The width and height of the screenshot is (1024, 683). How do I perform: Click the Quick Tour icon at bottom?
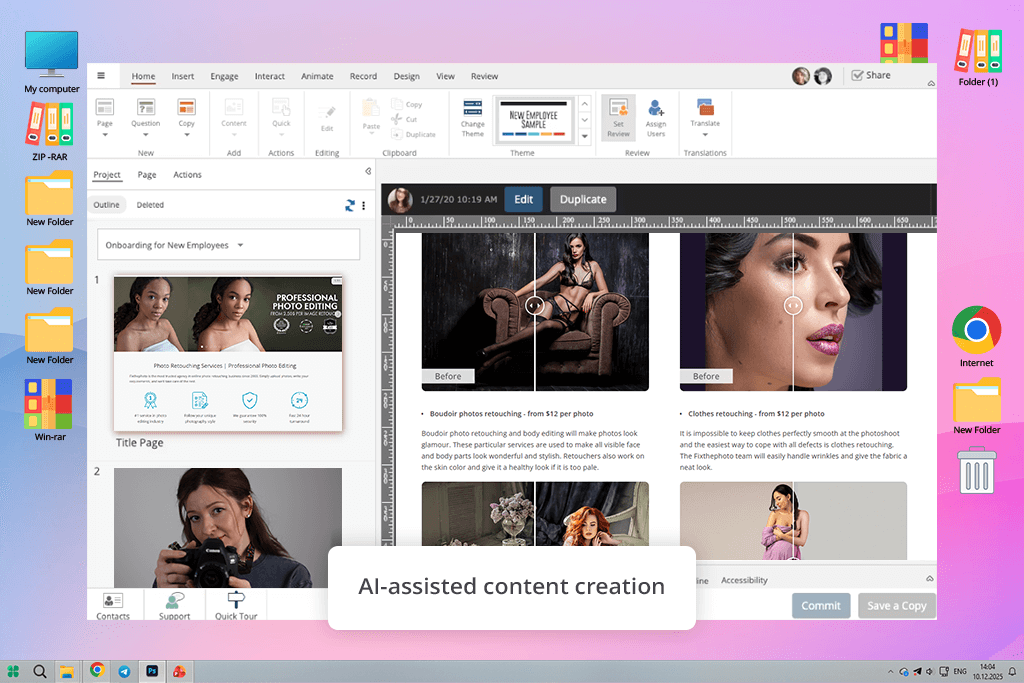coord(236,599)
